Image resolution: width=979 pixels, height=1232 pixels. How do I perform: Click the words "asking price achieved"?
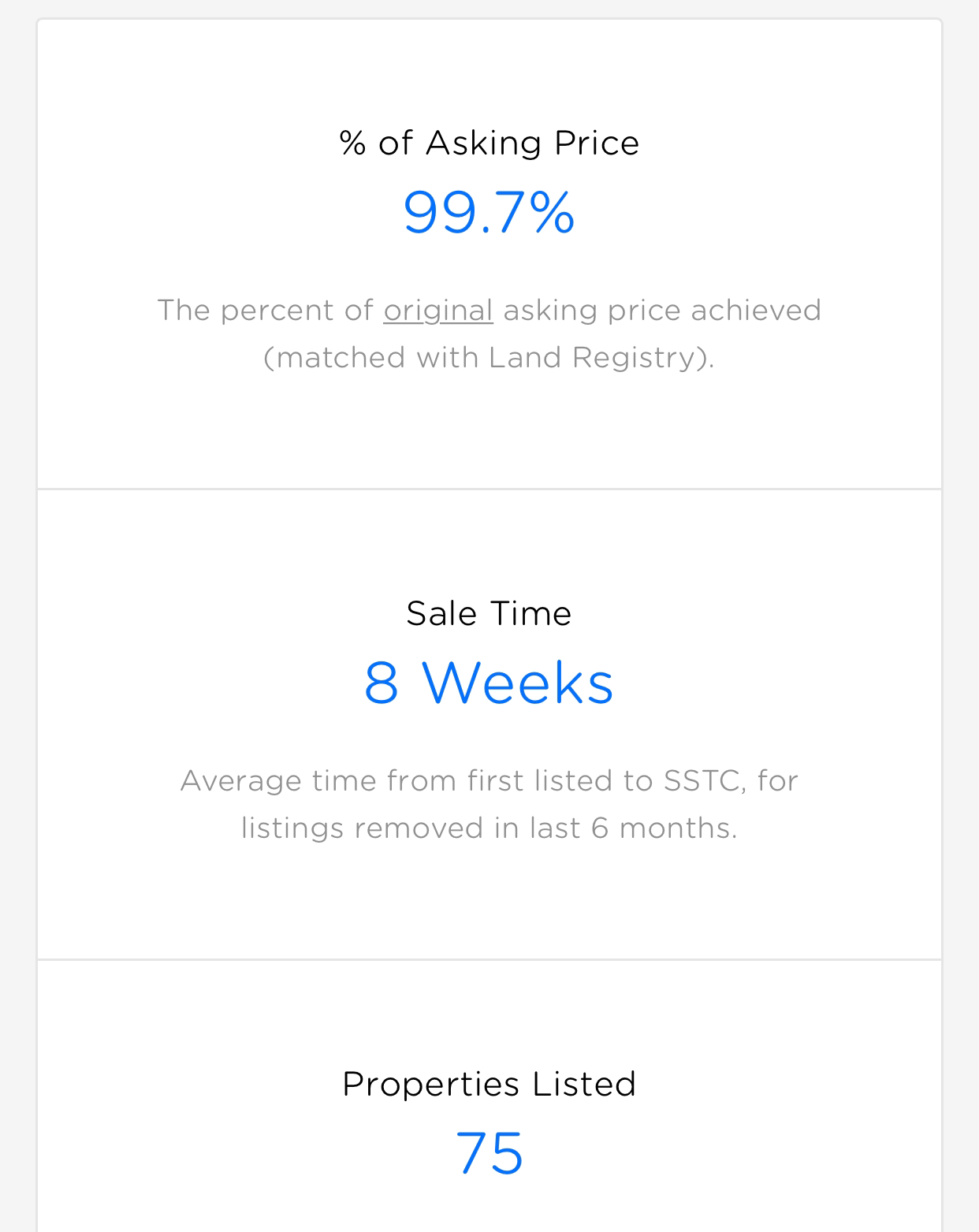click(662, 311)
